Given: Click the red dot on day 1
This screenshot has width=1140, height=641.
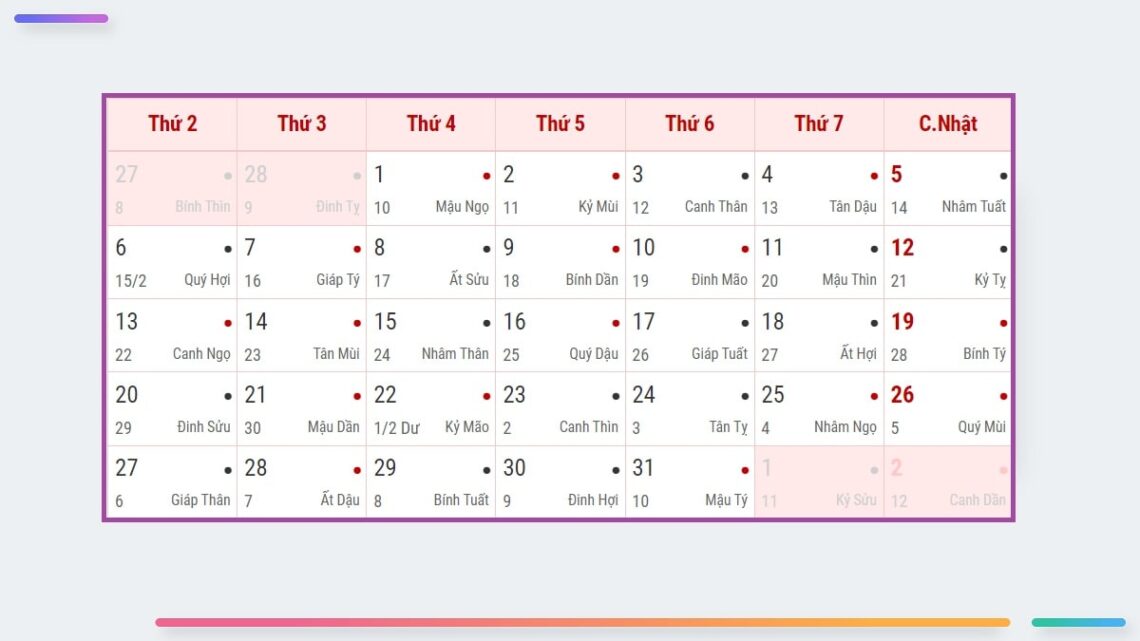Looking at the screenshot, I should click(x=487, y=176).
